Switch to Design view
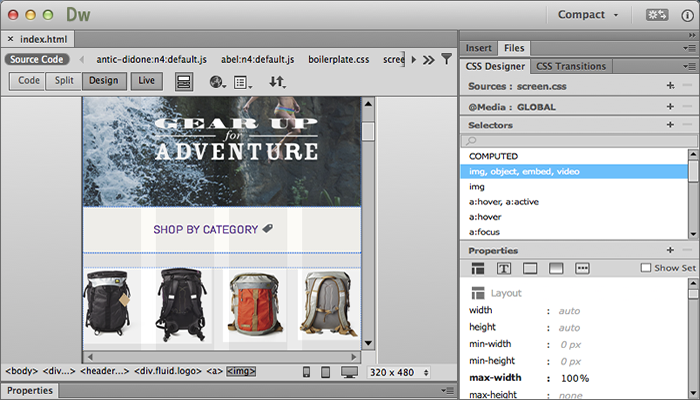The image size is (700, 400). [104, 81]
